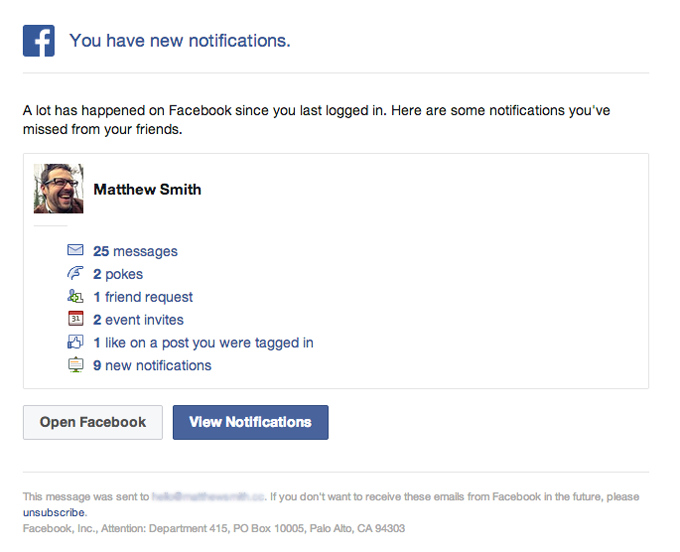The image size is (680, 552).
Task: Open the 2 event invites link
Action: pyautogui.click(x=138, y=320)
